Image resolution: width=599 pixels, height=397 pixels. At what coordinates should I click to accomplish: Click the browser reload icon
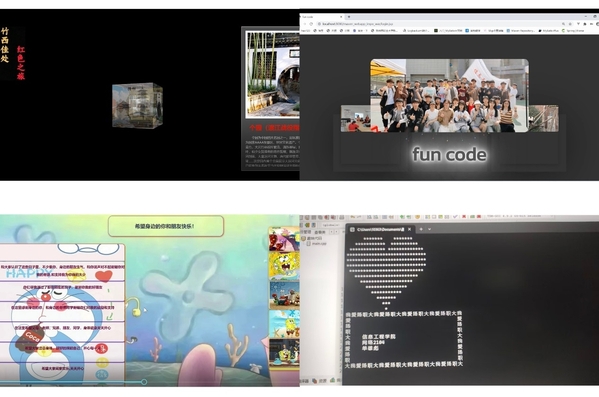(311, 24)
